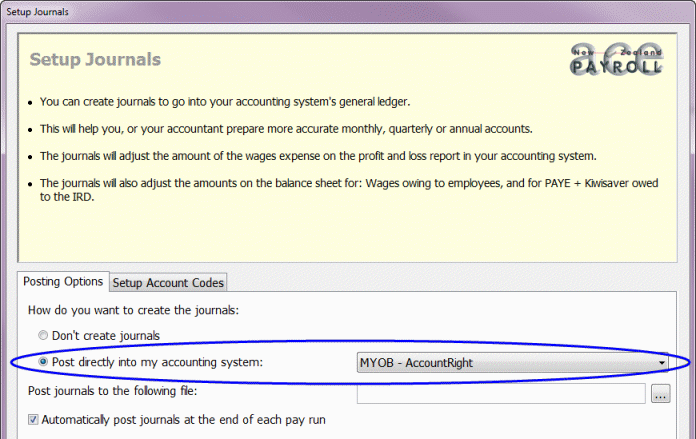Click the browse button beside the file field

(x=660, y=394)
